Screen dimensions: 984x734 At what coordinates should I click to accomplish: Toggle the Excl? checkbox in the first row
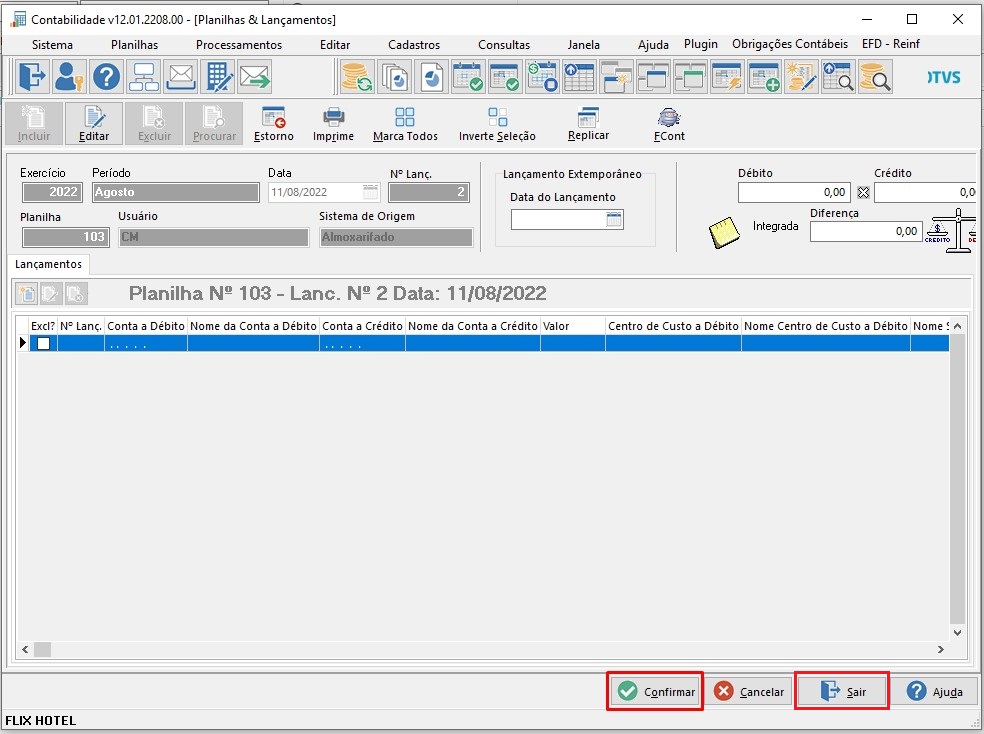tap(43, 343)
